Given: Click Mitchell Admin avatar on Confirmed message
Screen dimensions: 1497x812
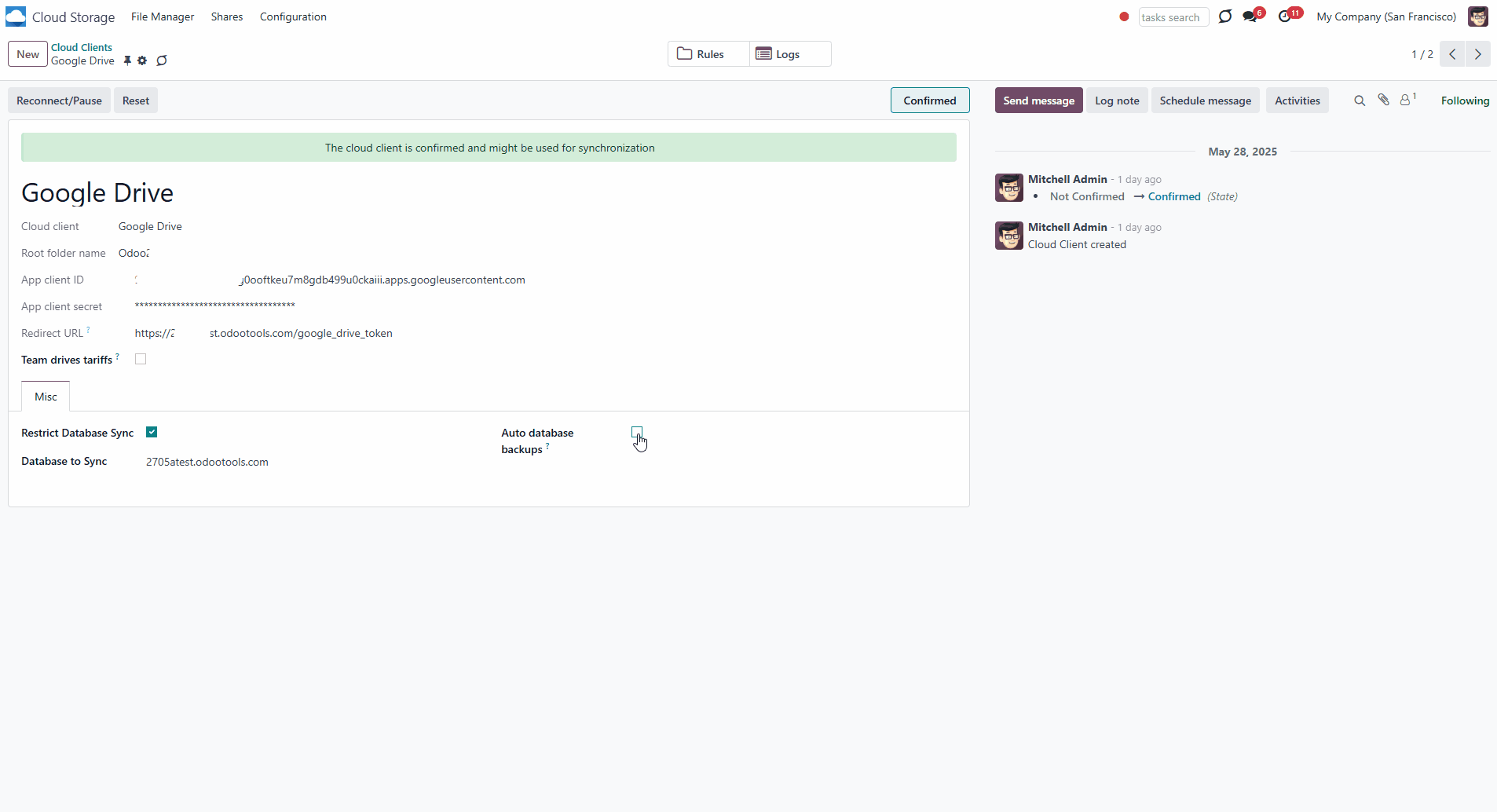Looking at the screenshot, I should [x=1009, y=188].
